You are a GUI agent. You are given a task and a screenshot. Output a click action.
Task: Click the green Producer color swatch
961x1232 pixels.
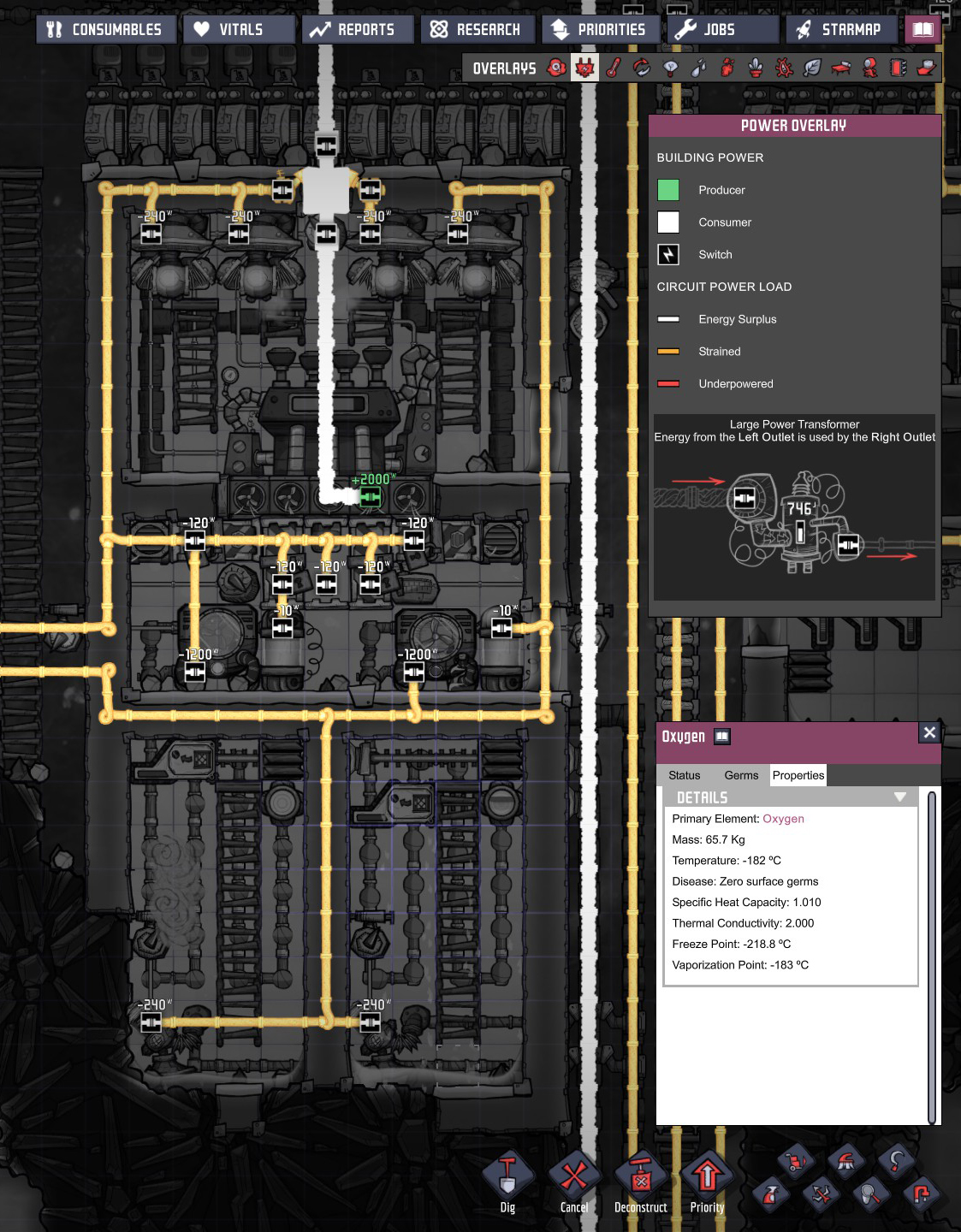668,190
